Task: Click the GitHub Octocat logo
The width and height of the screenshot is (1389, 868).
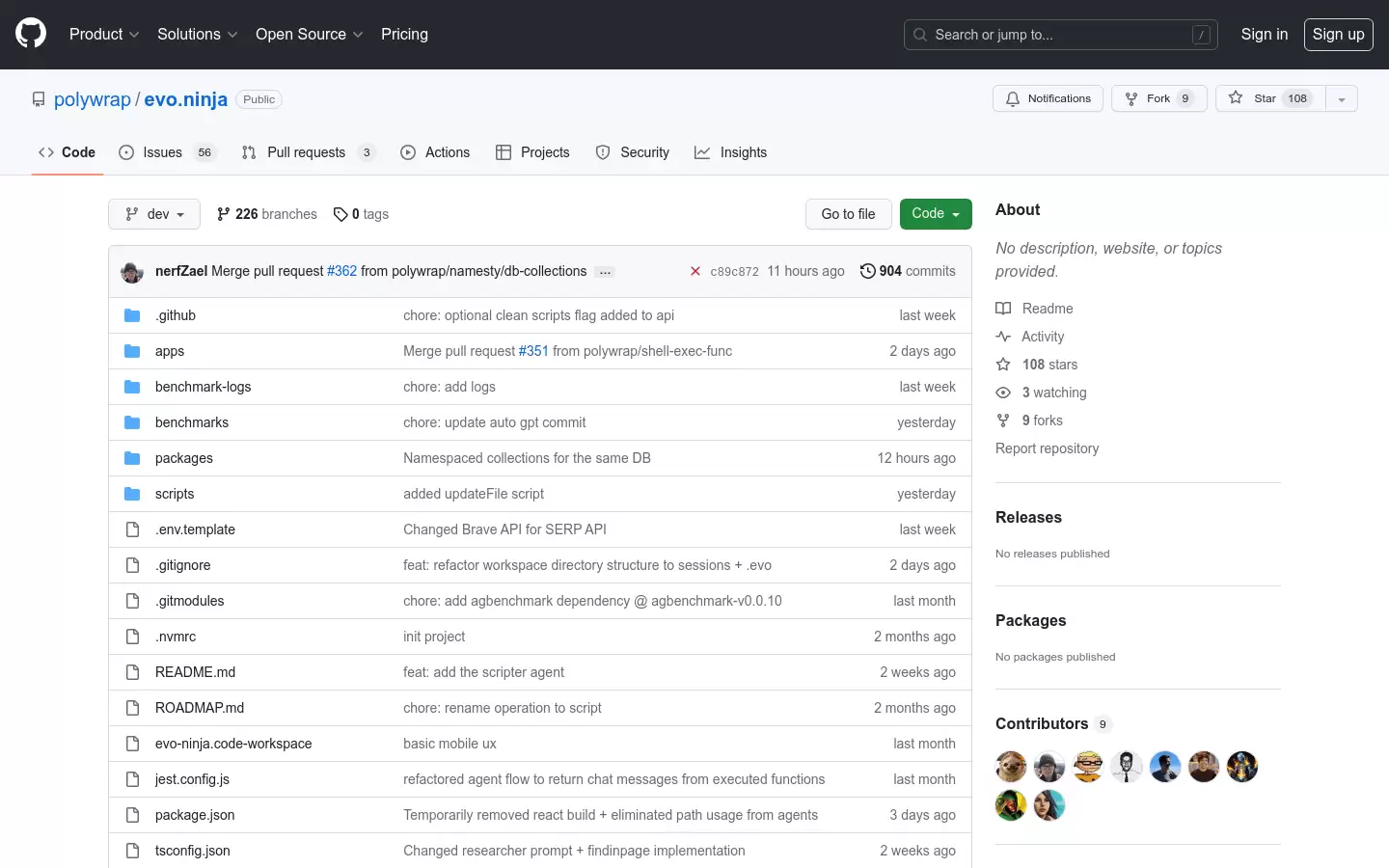Action: (x=31, y=34)
